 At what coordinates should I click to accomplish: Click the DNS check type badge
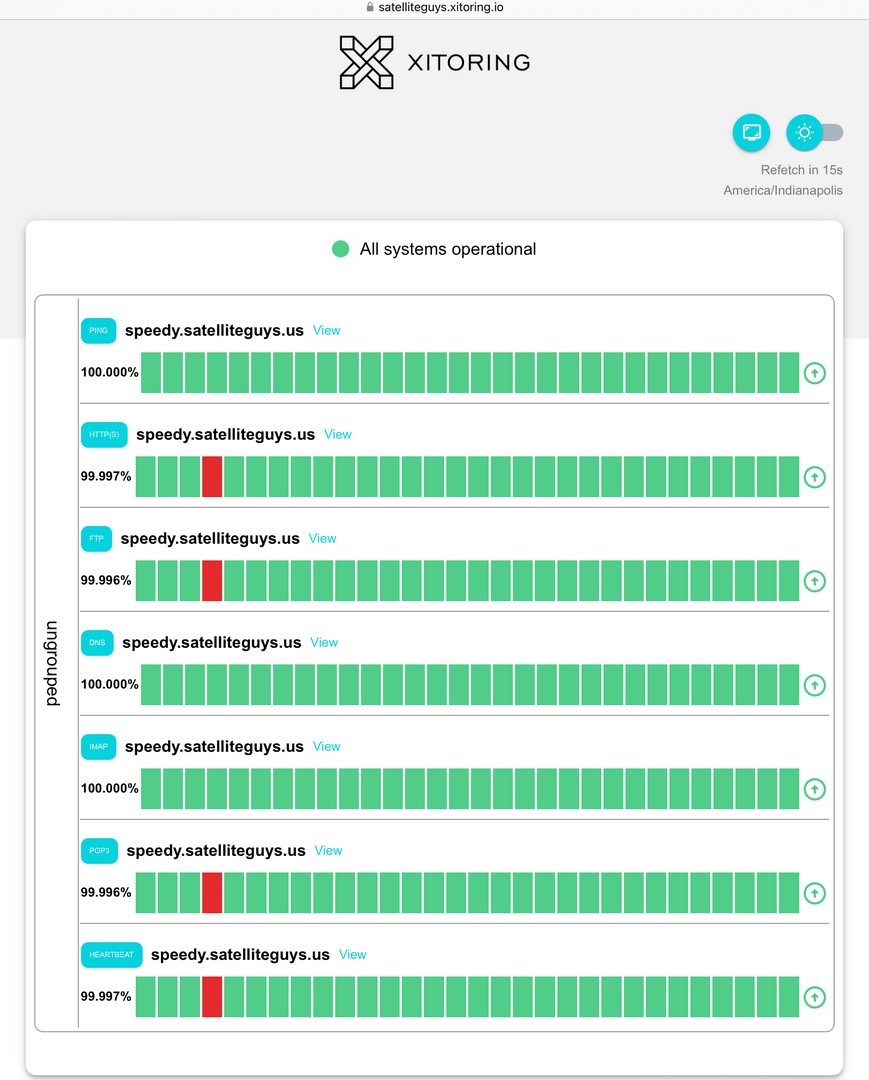[x=97, y=643]
